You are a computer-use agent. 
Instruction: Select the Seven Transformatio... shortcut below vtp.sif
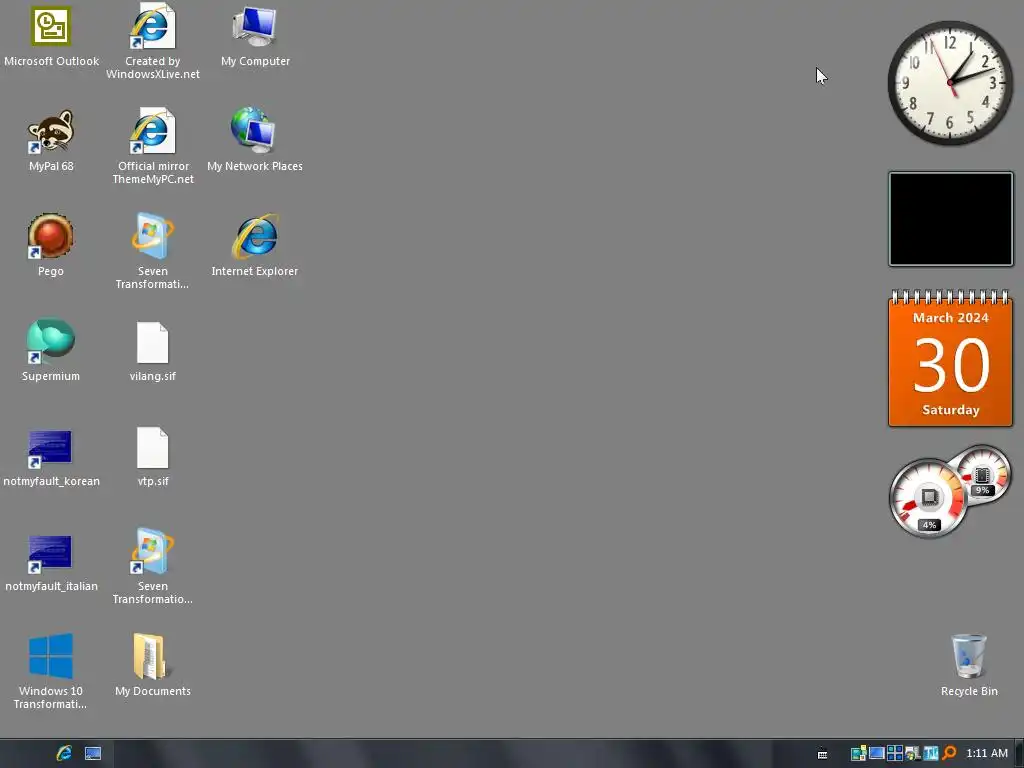click(x=153, y=566)
